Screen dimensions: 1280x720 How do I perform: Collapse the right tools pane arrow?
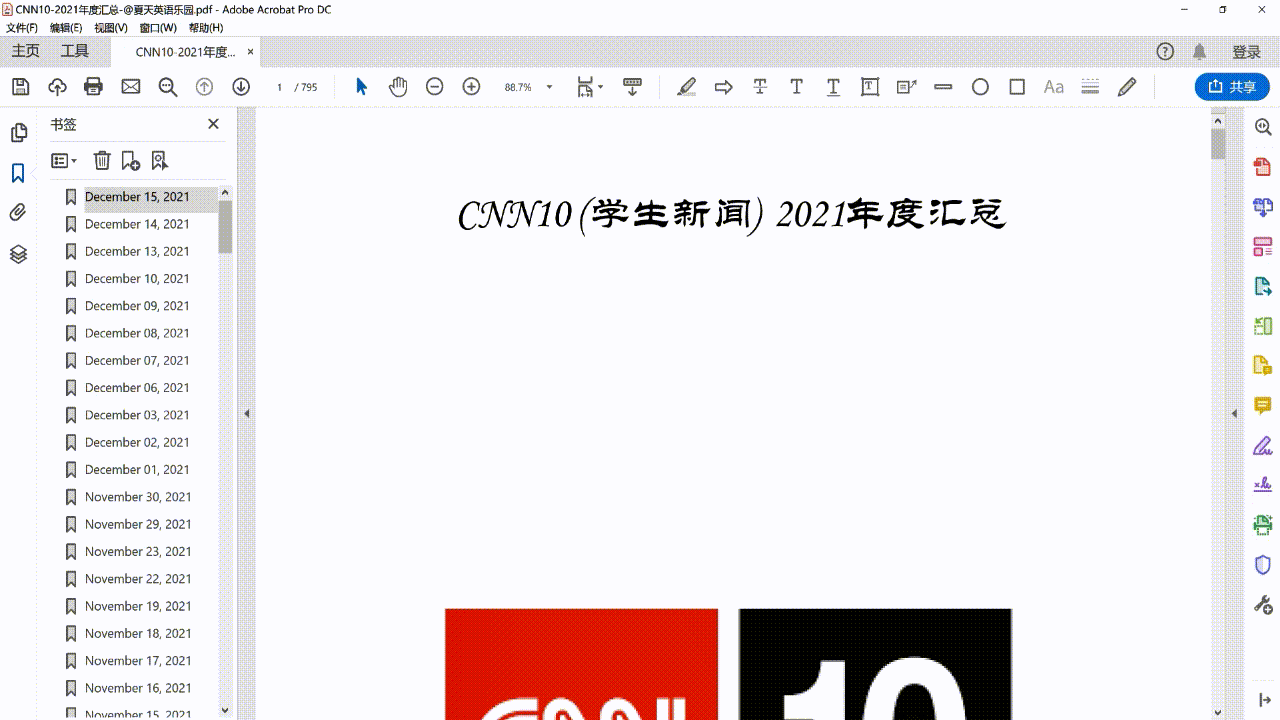1234,413
